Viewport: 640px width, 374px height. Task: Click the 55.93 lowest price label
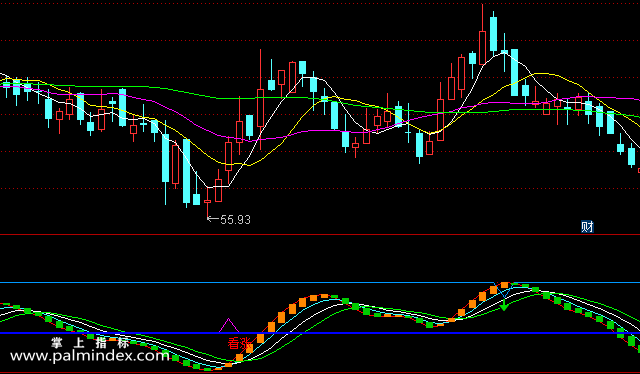coord(236,220)
